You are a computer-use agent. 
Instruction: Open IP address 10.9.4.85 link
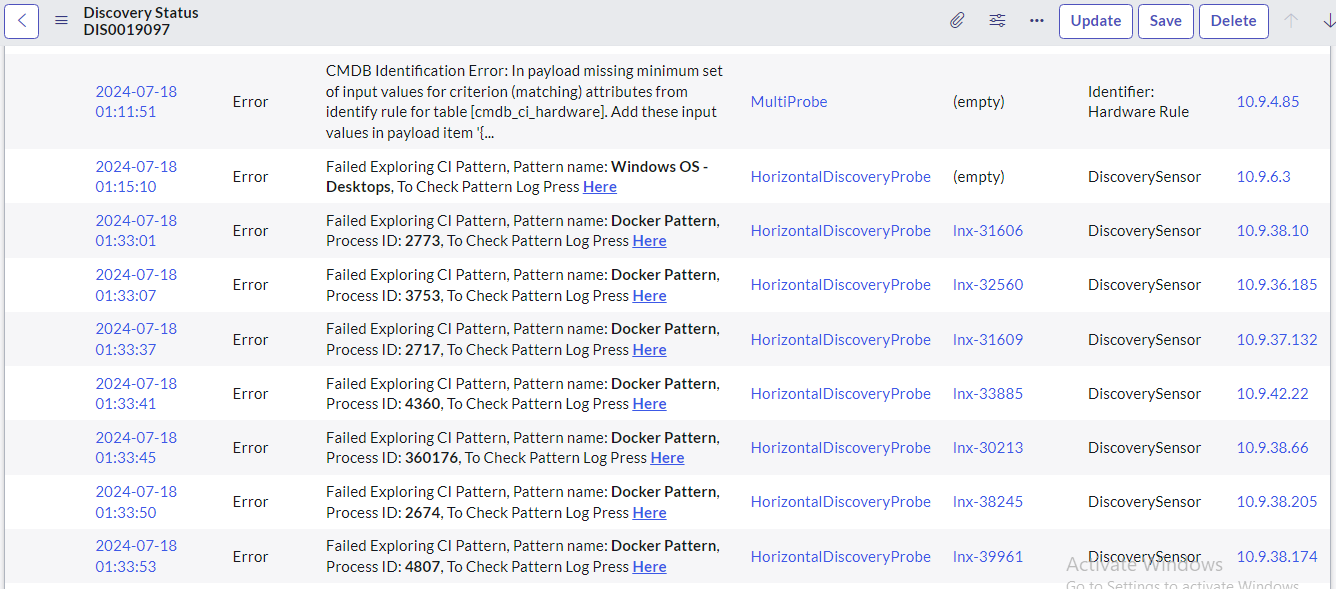1267,102
